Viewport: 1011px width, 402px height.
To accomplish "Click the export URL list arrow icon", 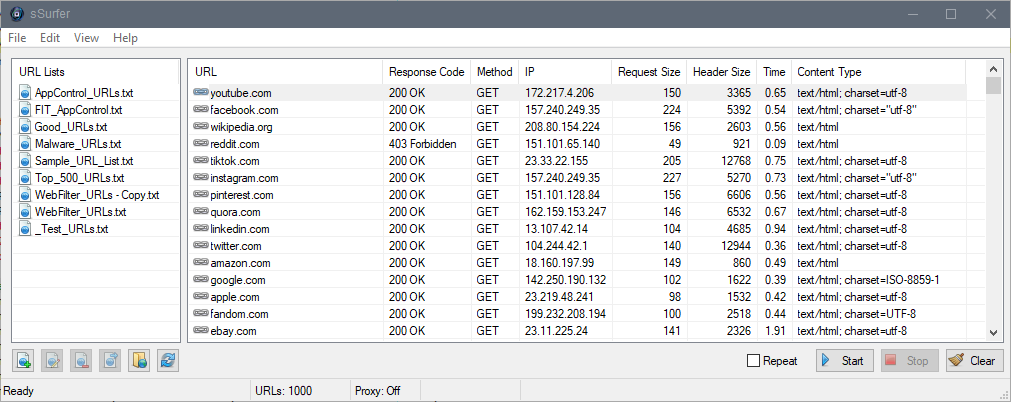I will coord(110,361).
